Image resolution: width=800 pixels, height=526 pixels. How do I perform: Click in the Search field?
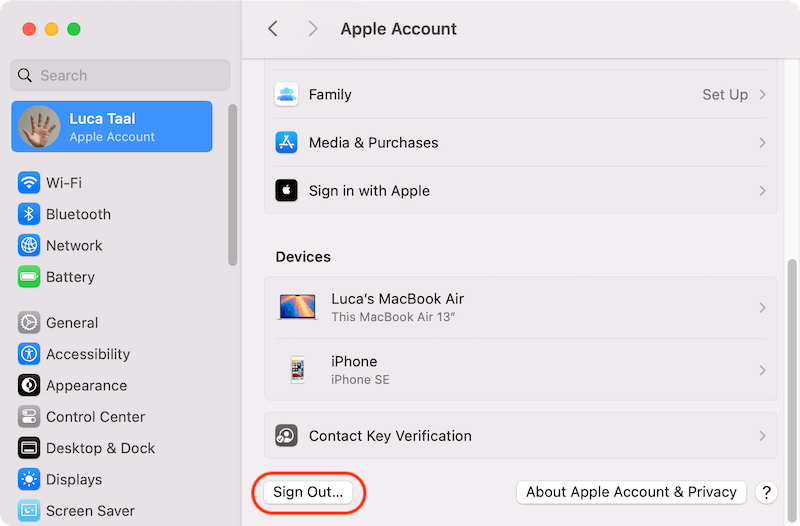tap(120, 76)
